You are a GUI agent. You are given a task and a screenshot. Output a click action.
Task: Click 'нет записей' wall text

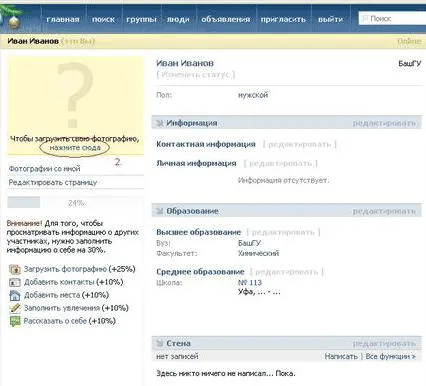tap(177, 356)
